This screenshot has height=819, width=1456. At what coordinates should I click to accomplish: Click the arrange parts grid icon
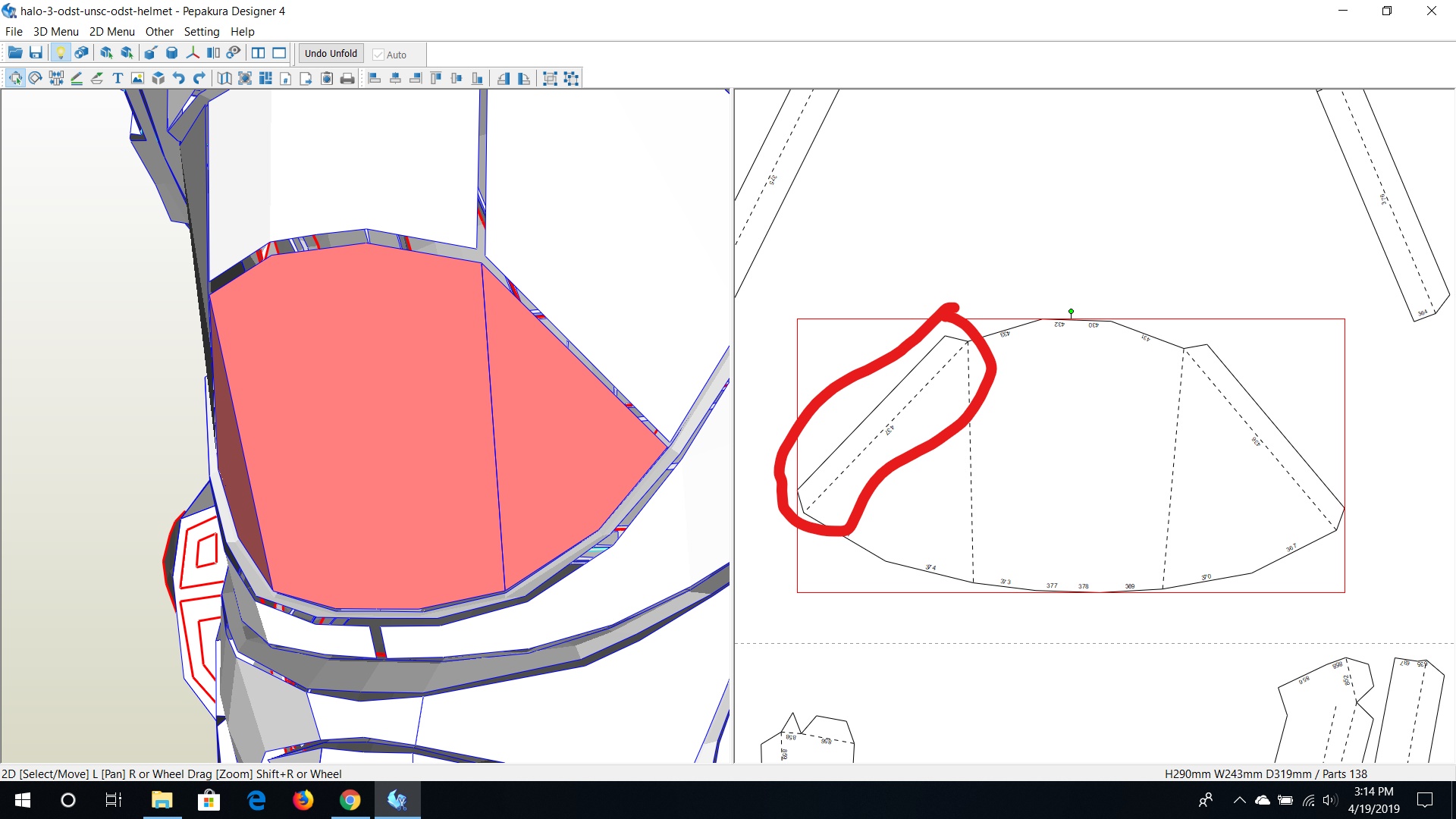pyautogui.click(x=265, y=78)
